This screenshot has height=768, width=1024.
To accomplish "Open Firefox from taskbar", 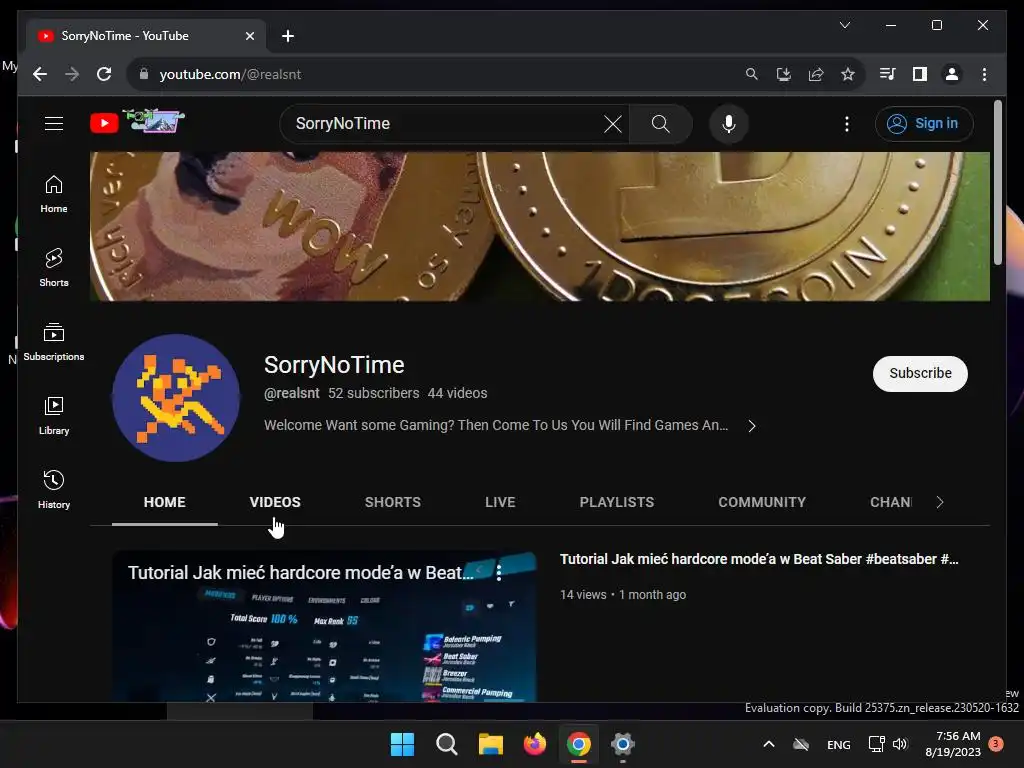I will [x=535, y=744].
